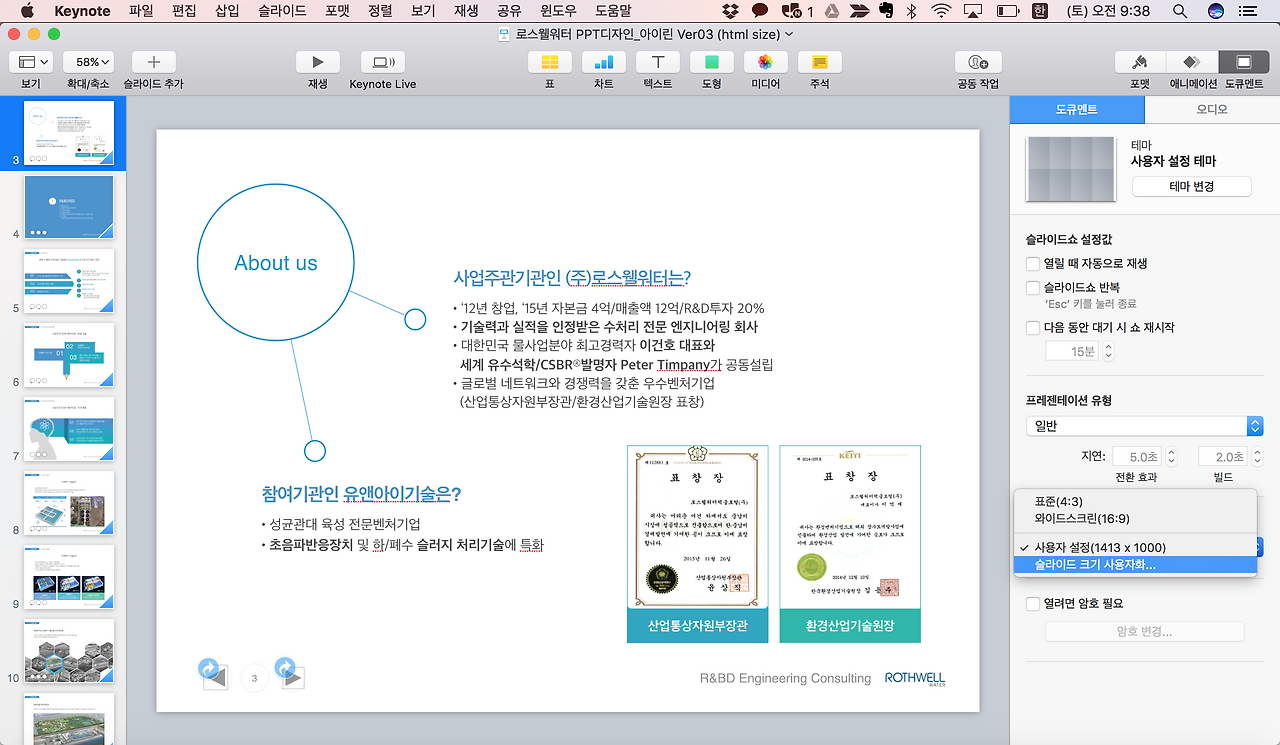The image size is (1280, 745).
Task: Open the 프레젠테이션 유형 dropdown
Action: (1144, 425)
